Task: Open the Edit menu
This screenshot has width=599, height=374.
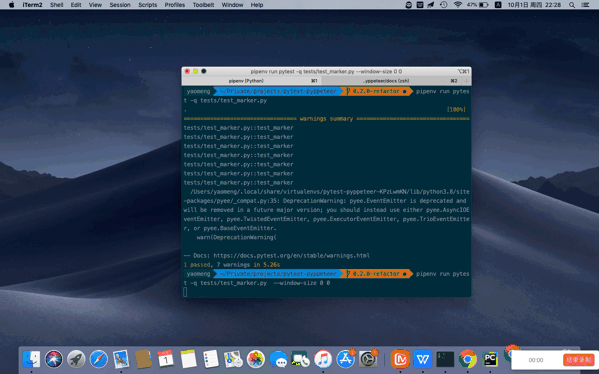Action: pos(76,5)
